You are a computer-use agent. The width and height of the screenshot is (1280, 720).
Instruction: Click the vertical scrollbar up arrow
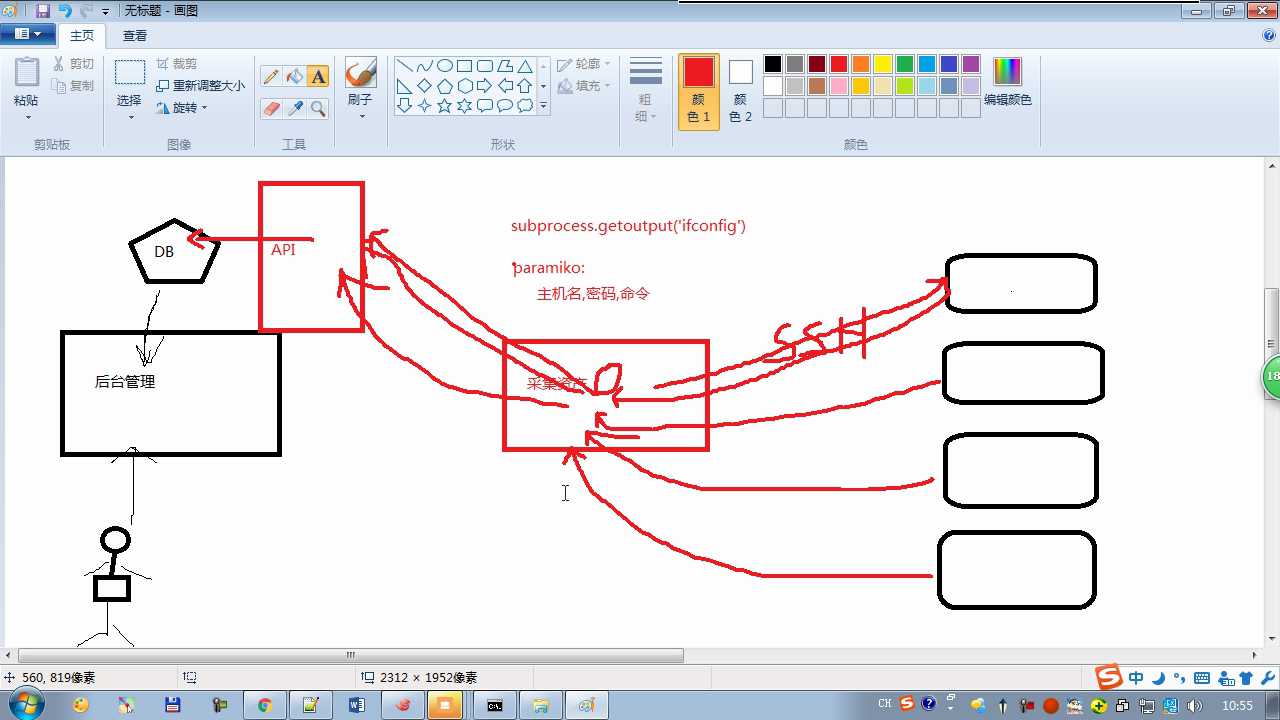[x=1271, y=167]
